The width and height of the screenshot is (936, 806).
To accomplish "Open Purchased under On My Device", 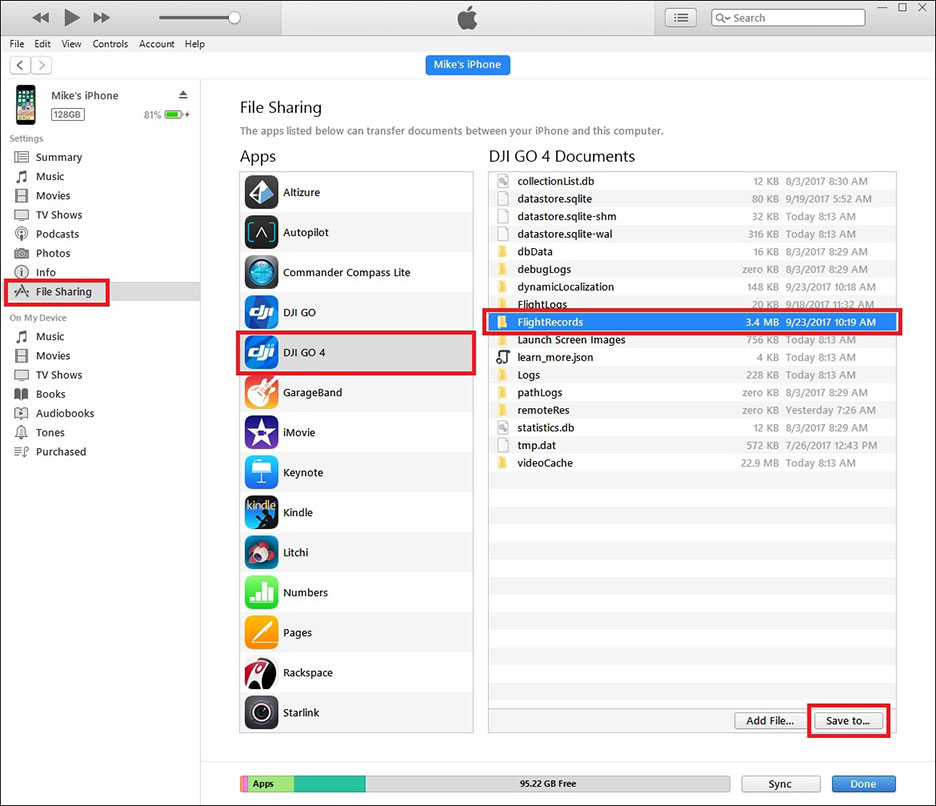I will (x=60, y=451).
